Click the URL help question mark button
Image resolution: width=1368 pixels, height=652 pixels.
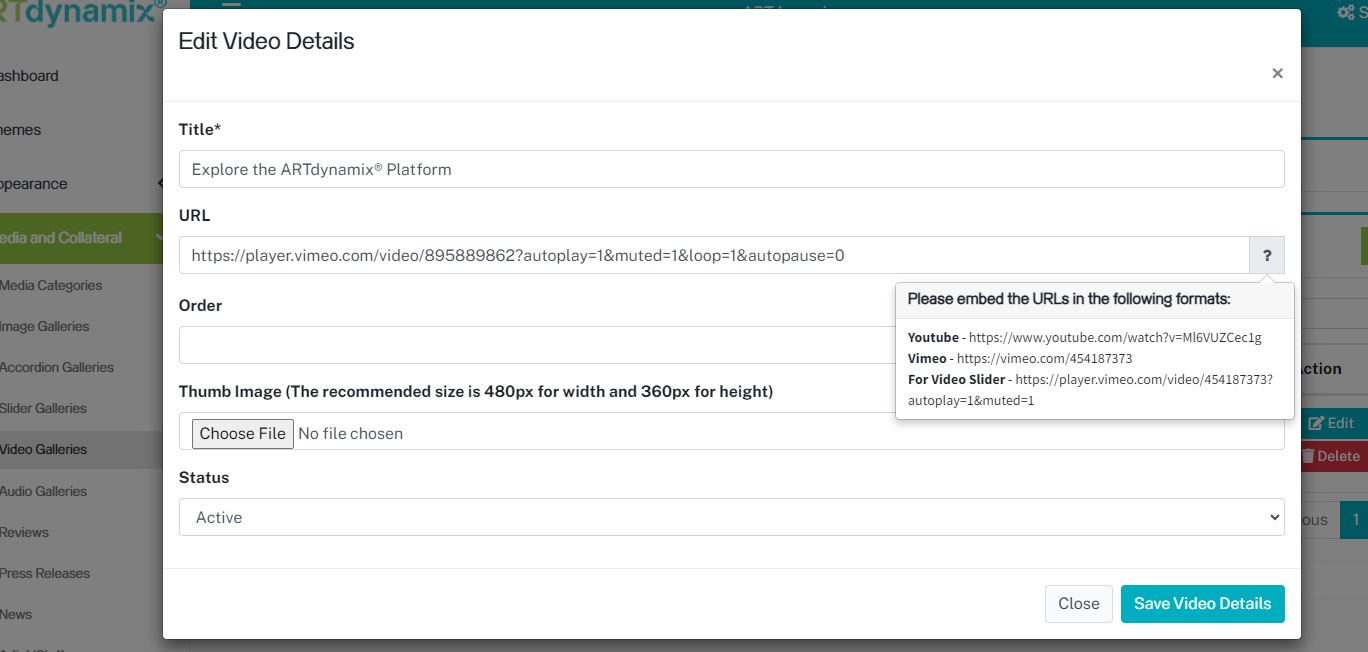(1267, 255)
